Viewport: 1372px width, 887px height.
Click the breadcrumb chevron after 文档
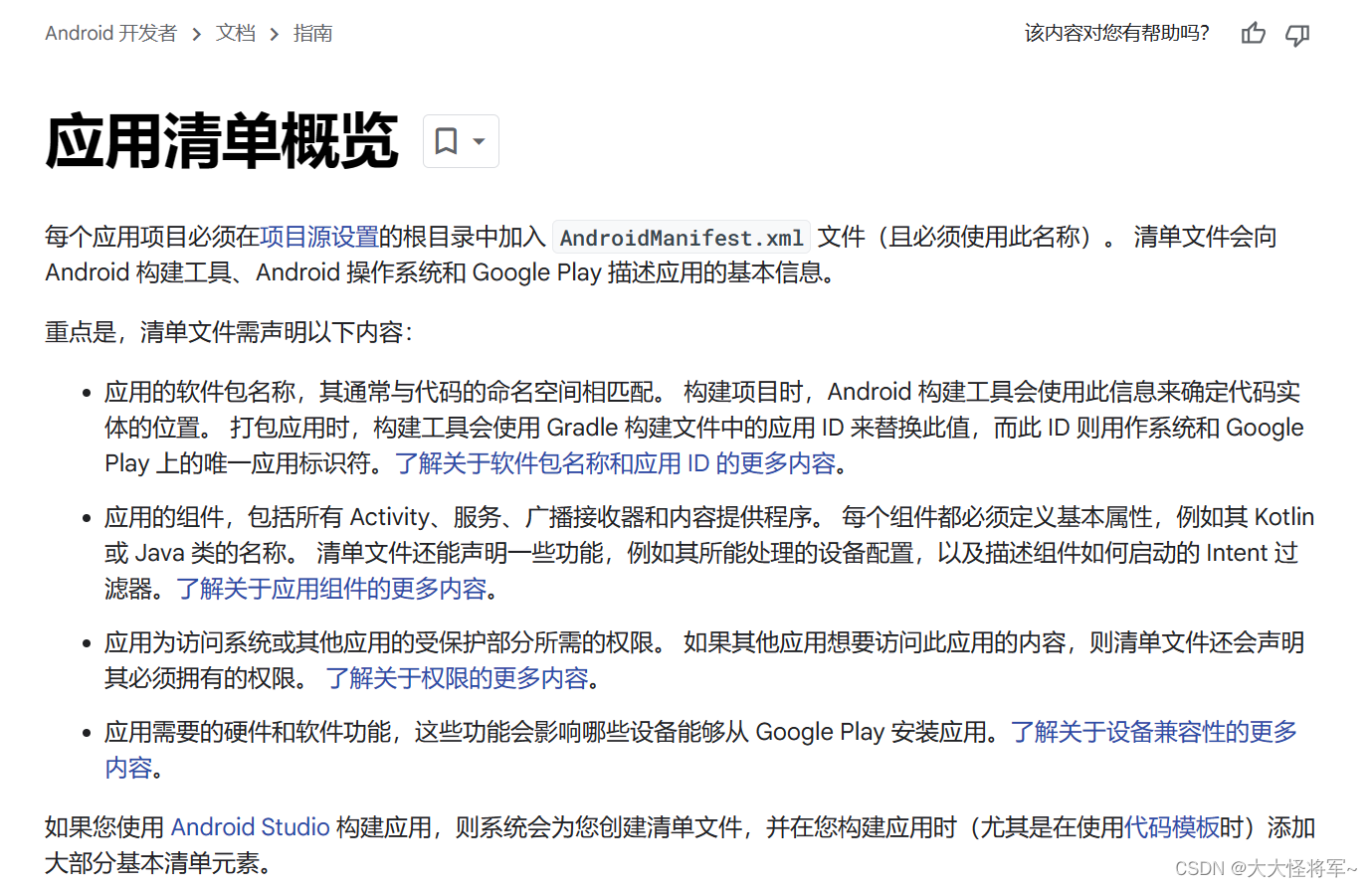[x=275, y=34]
